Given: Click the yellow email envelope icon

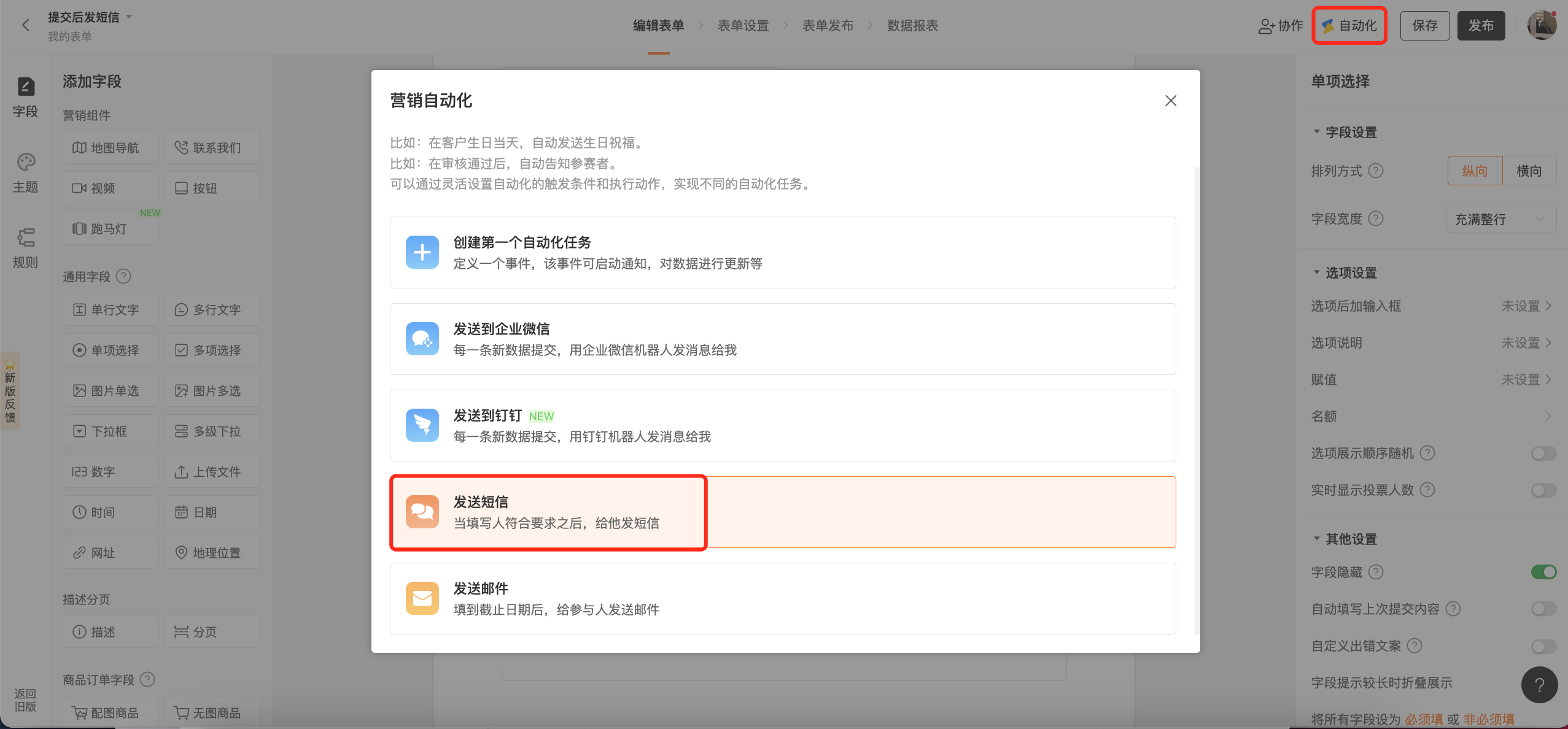Looking at the screenshot, I should 422,598.
